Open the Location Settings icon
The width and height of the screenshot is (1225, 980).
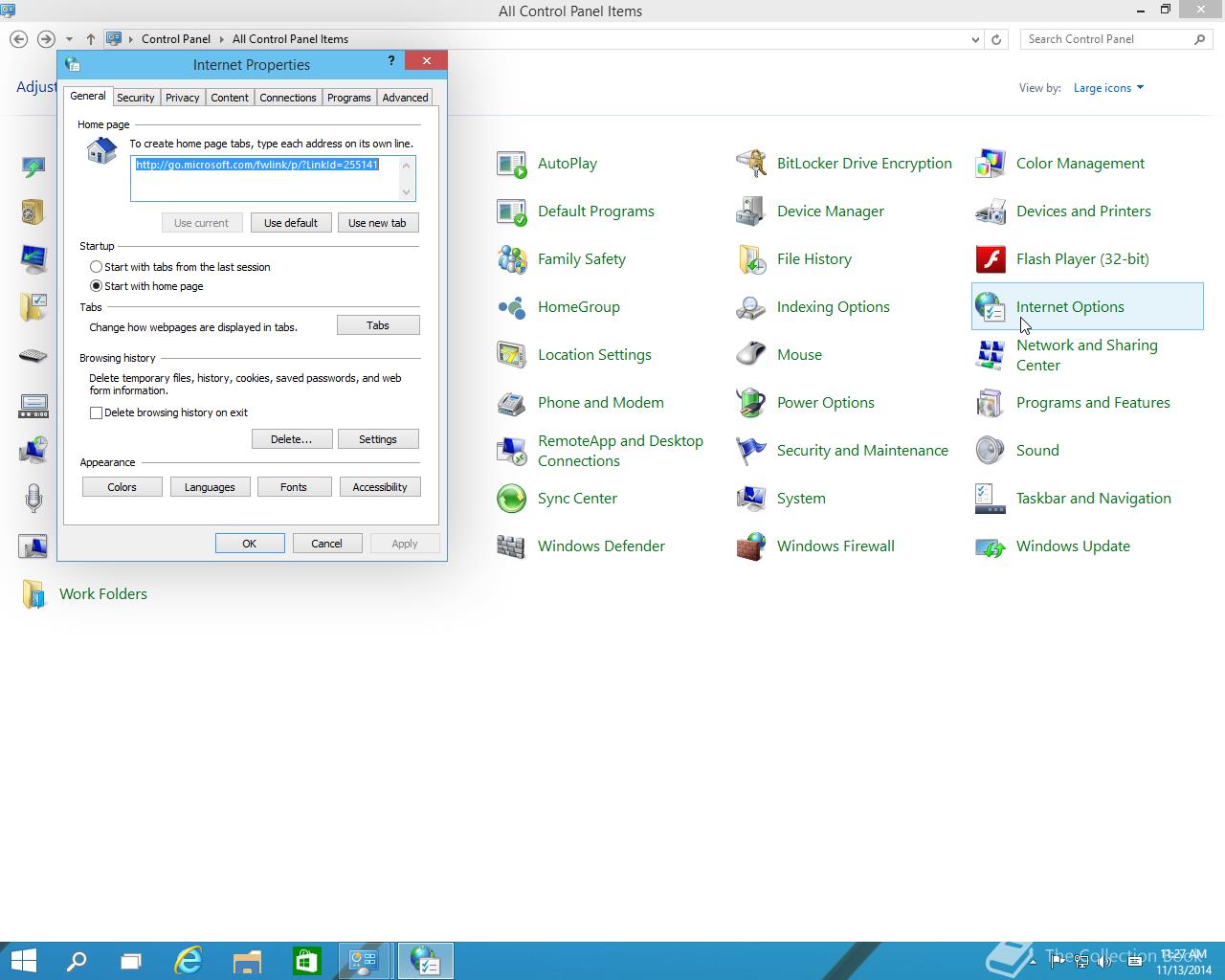tap(512, 355)
